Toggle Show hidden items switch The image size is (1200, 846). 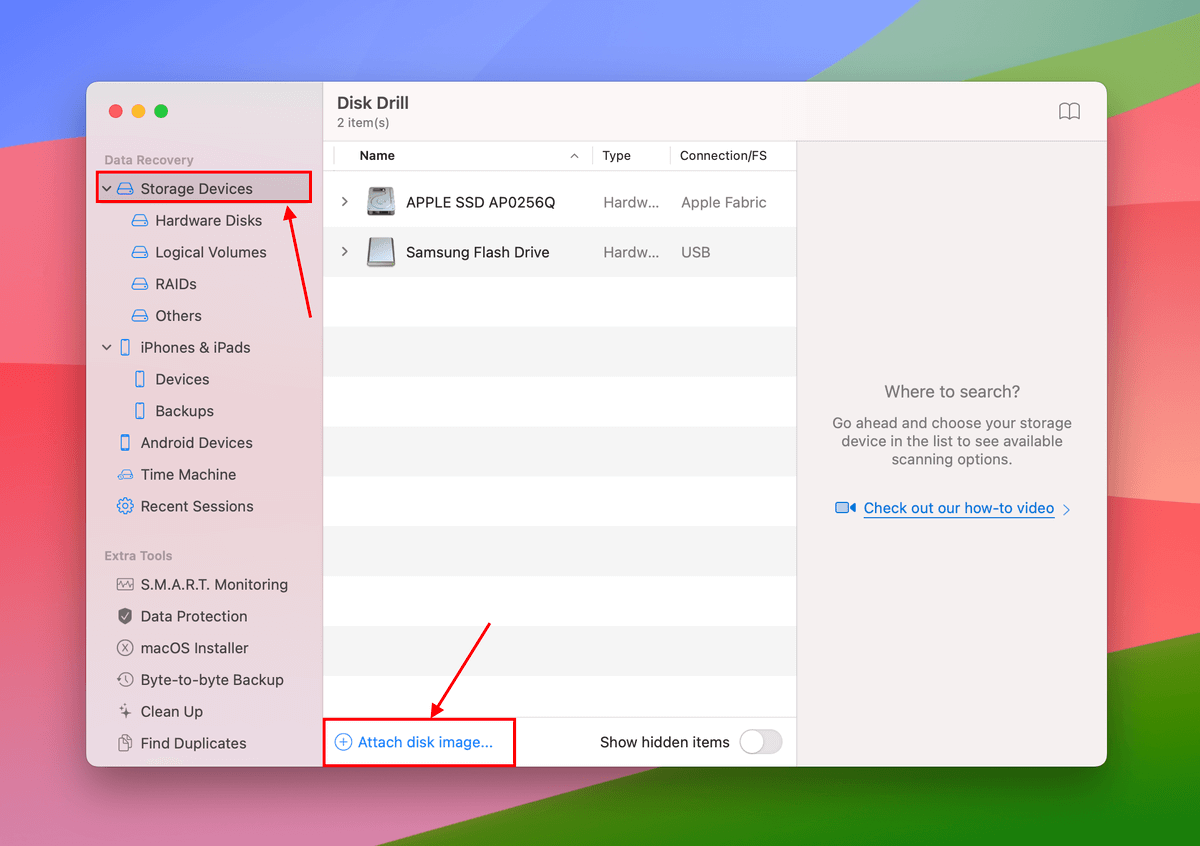(760, 742)
